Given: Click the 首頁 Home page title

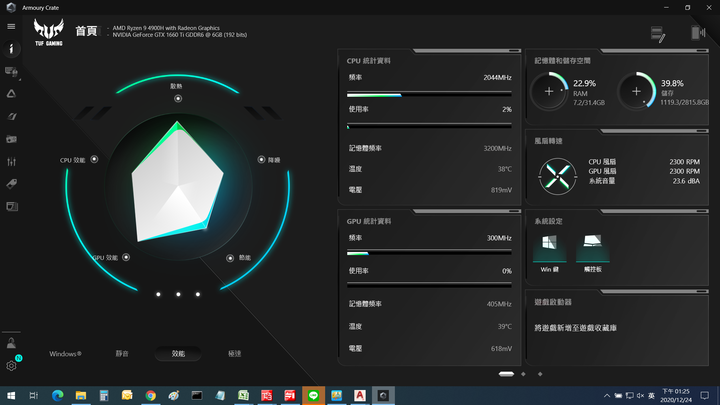Looking at the screenshot, I should coord(86,31).
